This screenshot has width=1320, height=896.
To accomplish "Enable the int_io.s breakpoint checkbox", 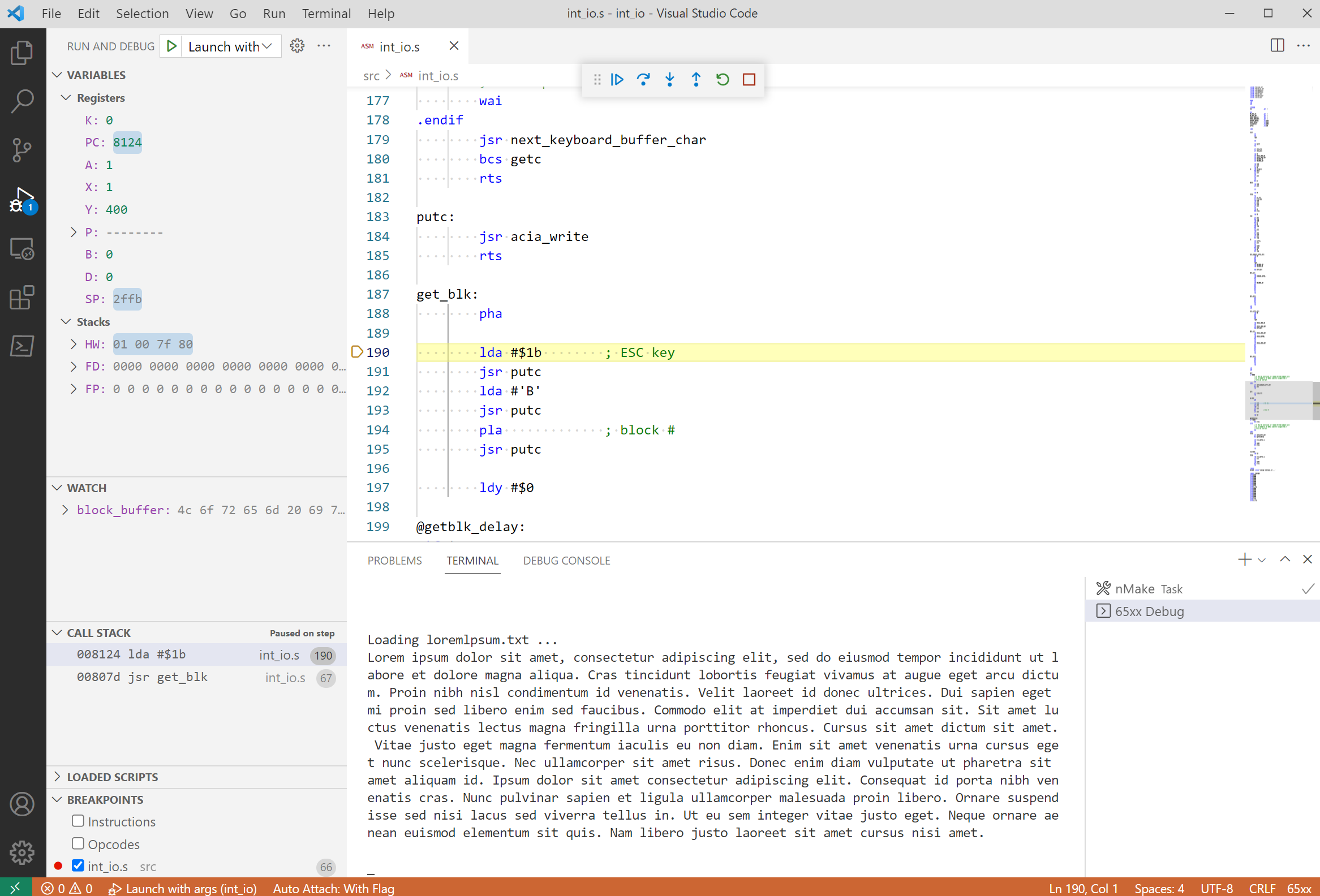I will point(80,866).
